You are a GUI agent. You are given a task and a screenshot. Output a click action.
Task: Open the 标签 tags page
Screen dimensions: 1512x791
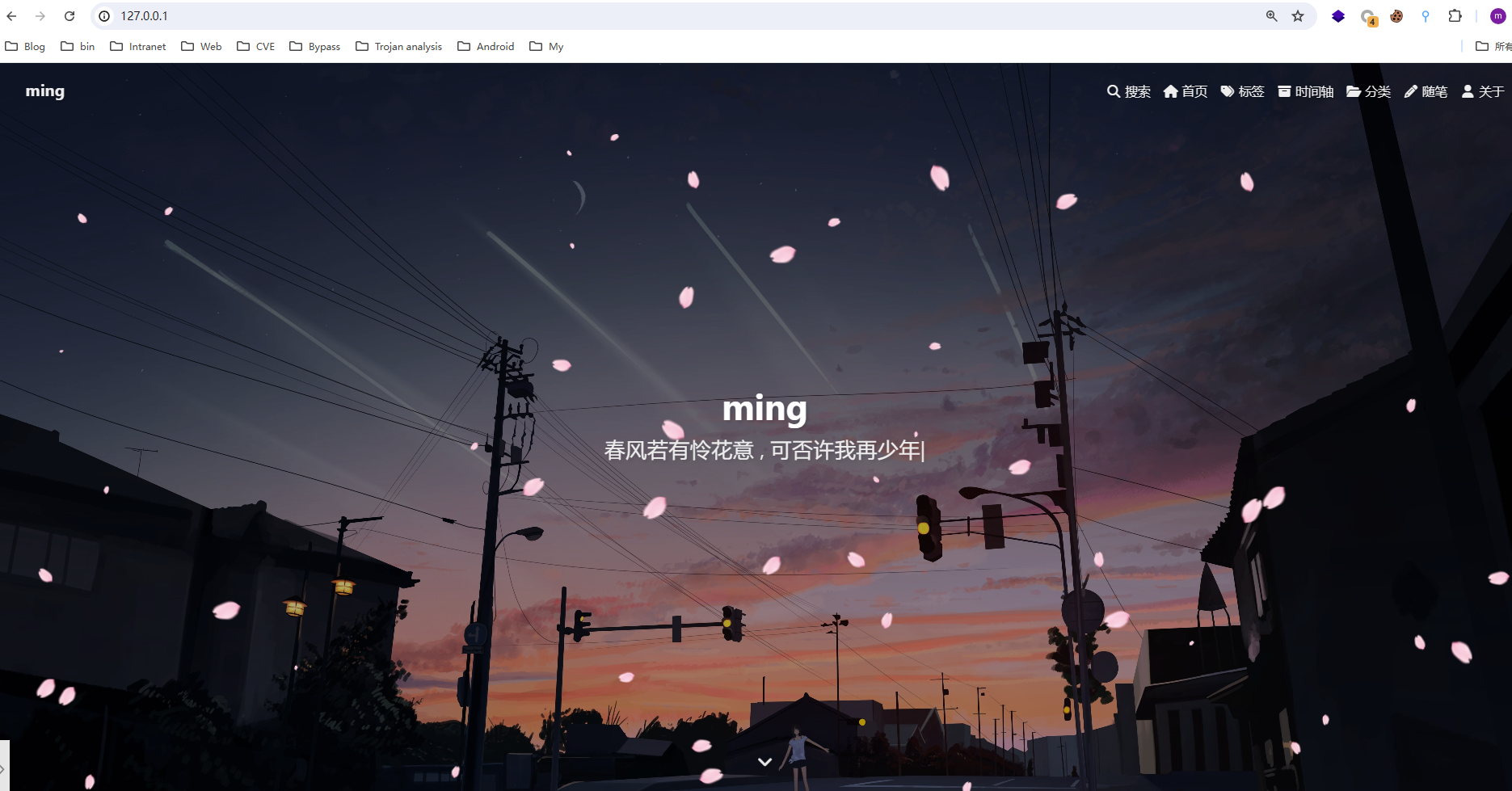(1242, 91)
